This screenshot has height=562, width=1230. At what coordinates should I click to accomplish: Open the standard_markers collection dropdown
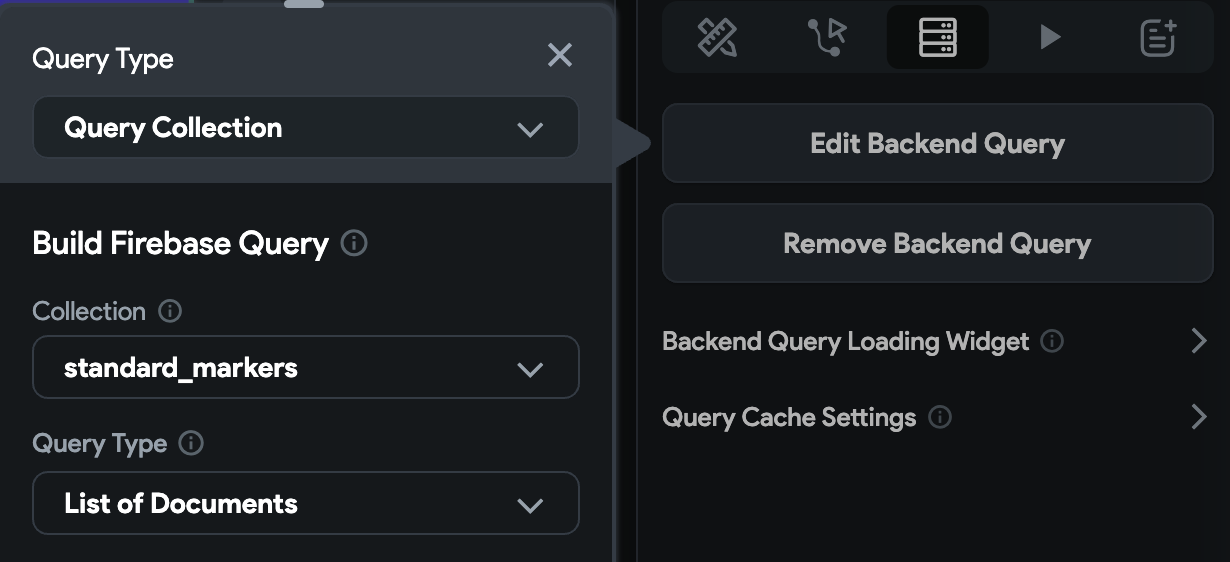pyautogui.click(x=306, y=367)
